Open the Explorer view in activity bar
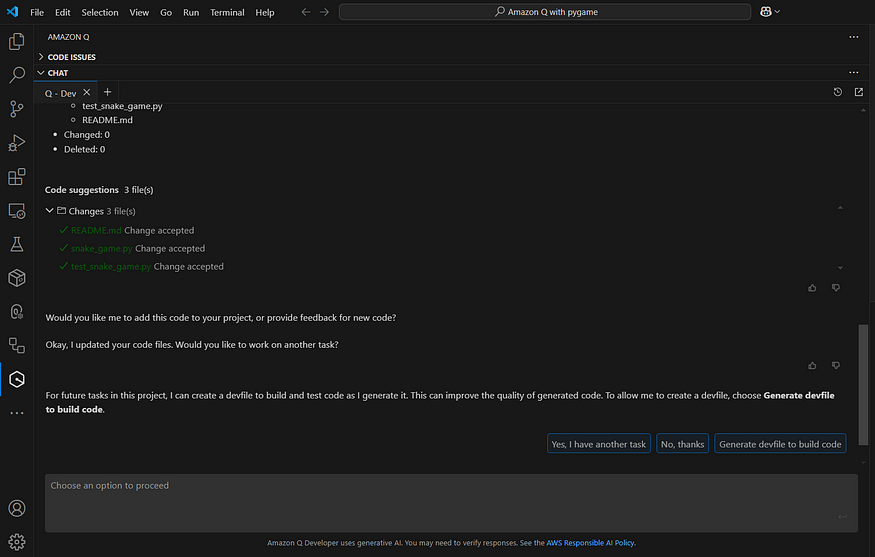 [x=17, y=41]
